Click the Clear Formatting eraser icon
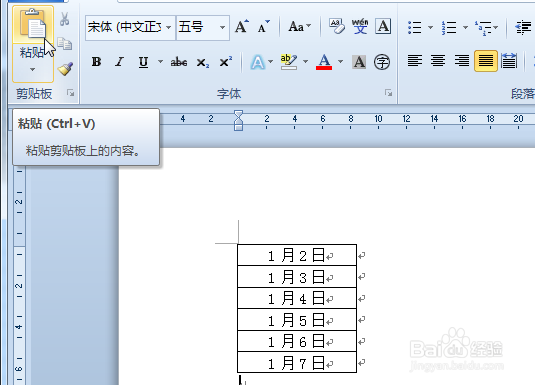The height and width of the screenshot is (385, 535). [x=337, y=26]
